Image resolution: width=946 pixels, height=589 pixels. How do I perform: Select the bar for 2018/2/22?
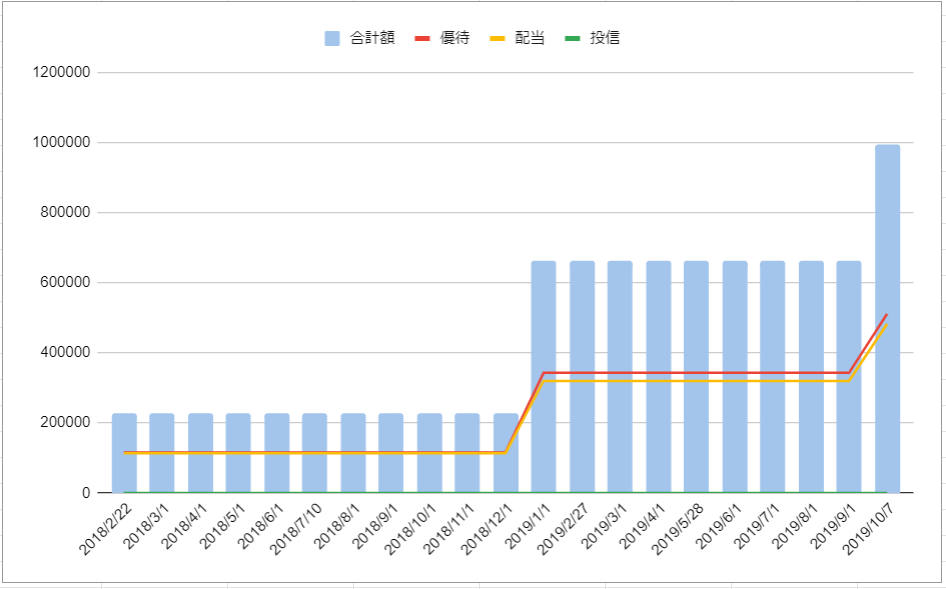click(x=124, y=453)
